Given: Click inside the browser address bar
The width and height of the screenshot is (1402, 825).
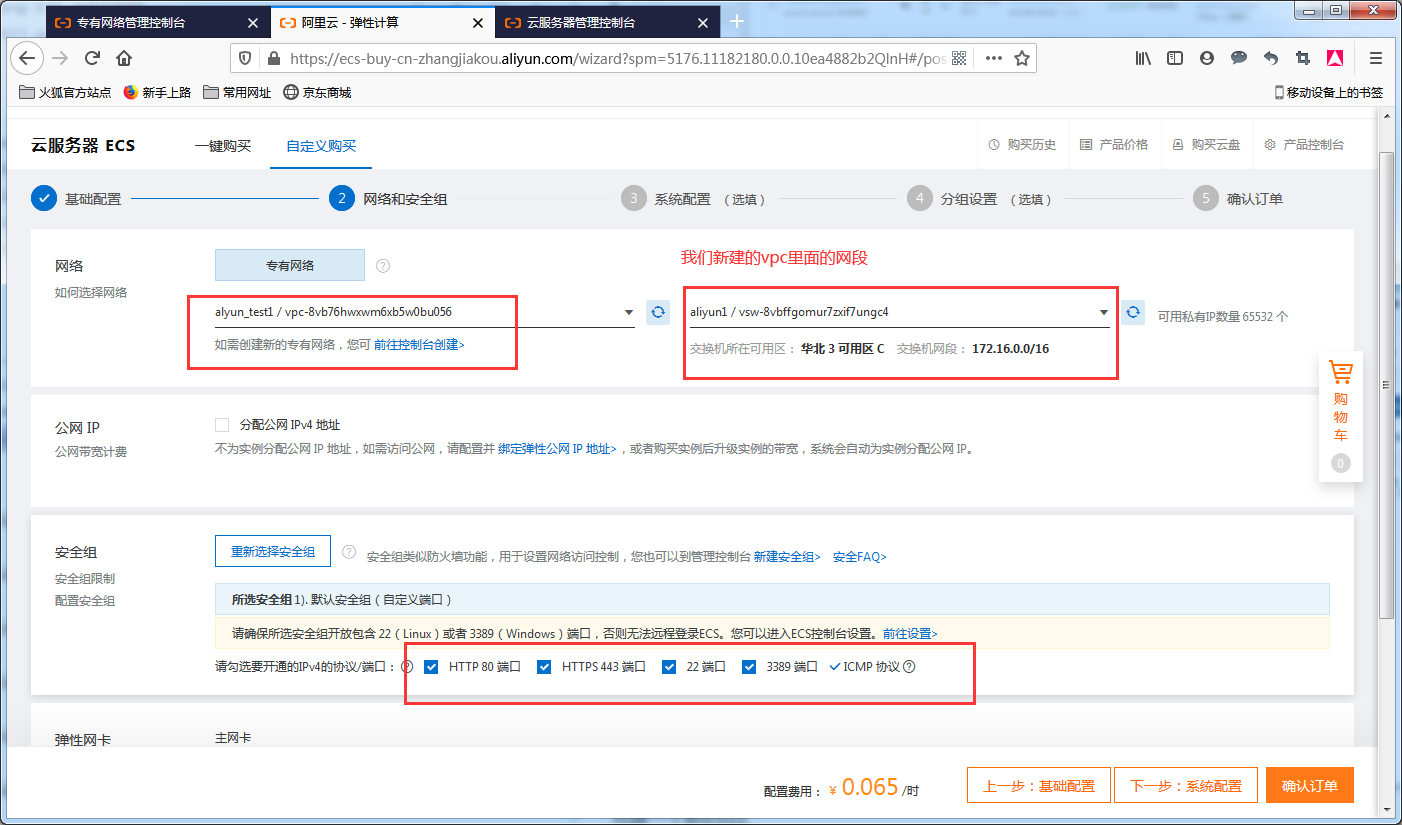Looking at the screenshot, I should [x=600, y=58].
